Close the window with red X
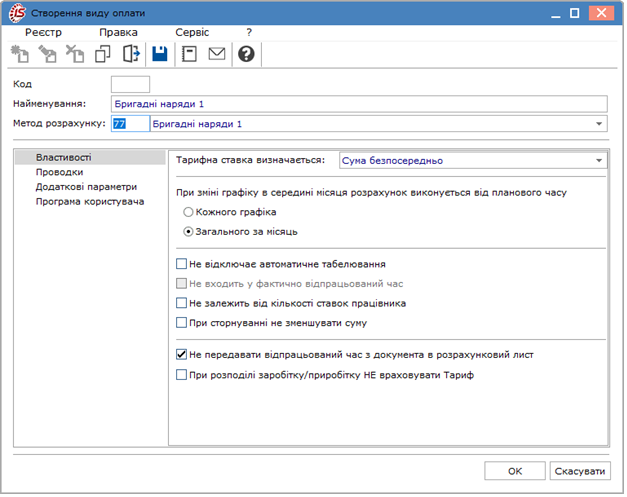Viewport: 627px width, 497px height. click(603, 13)
